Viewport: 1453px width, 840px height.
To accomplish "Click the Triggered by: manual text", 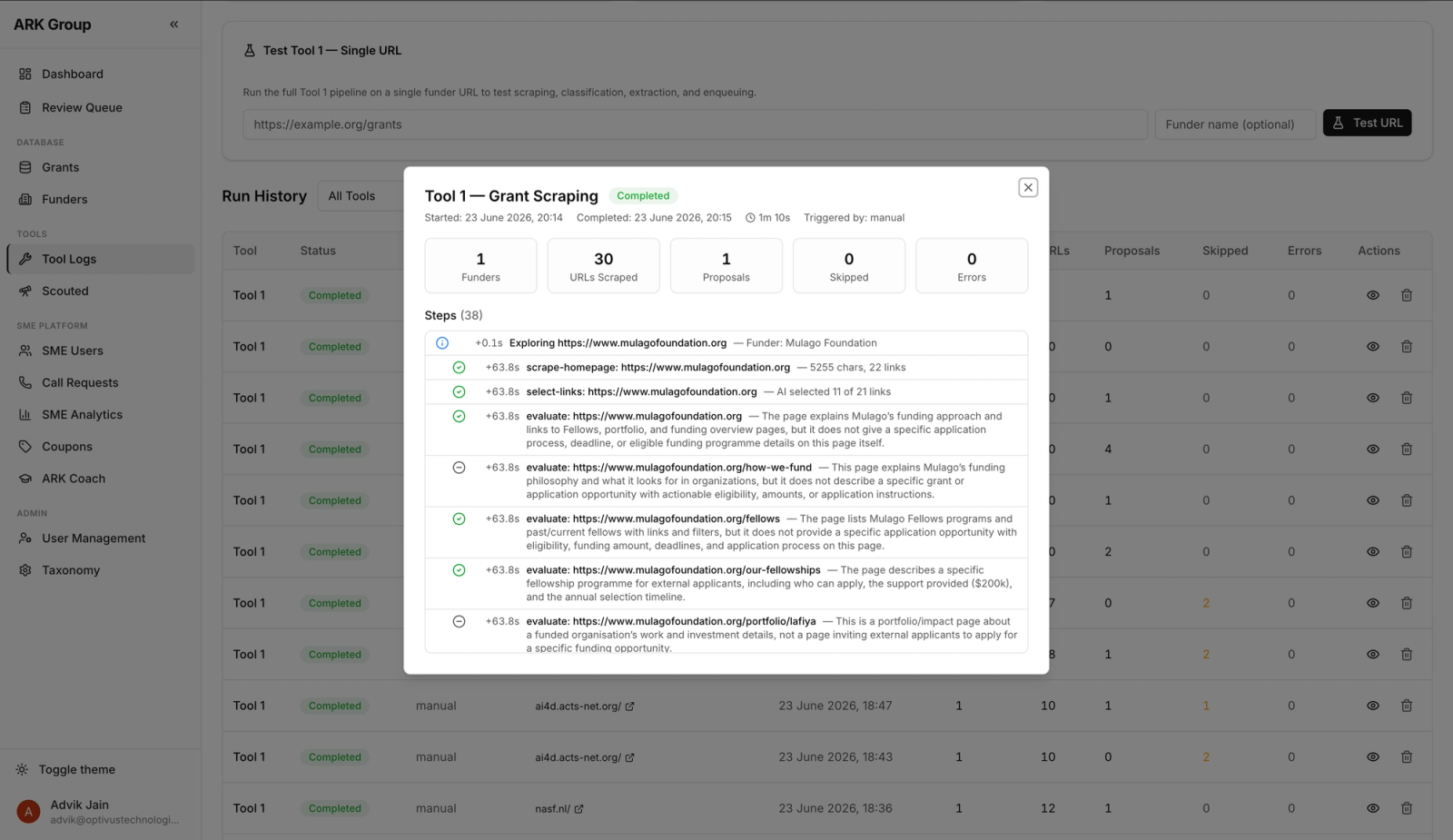I will (854, 218).
